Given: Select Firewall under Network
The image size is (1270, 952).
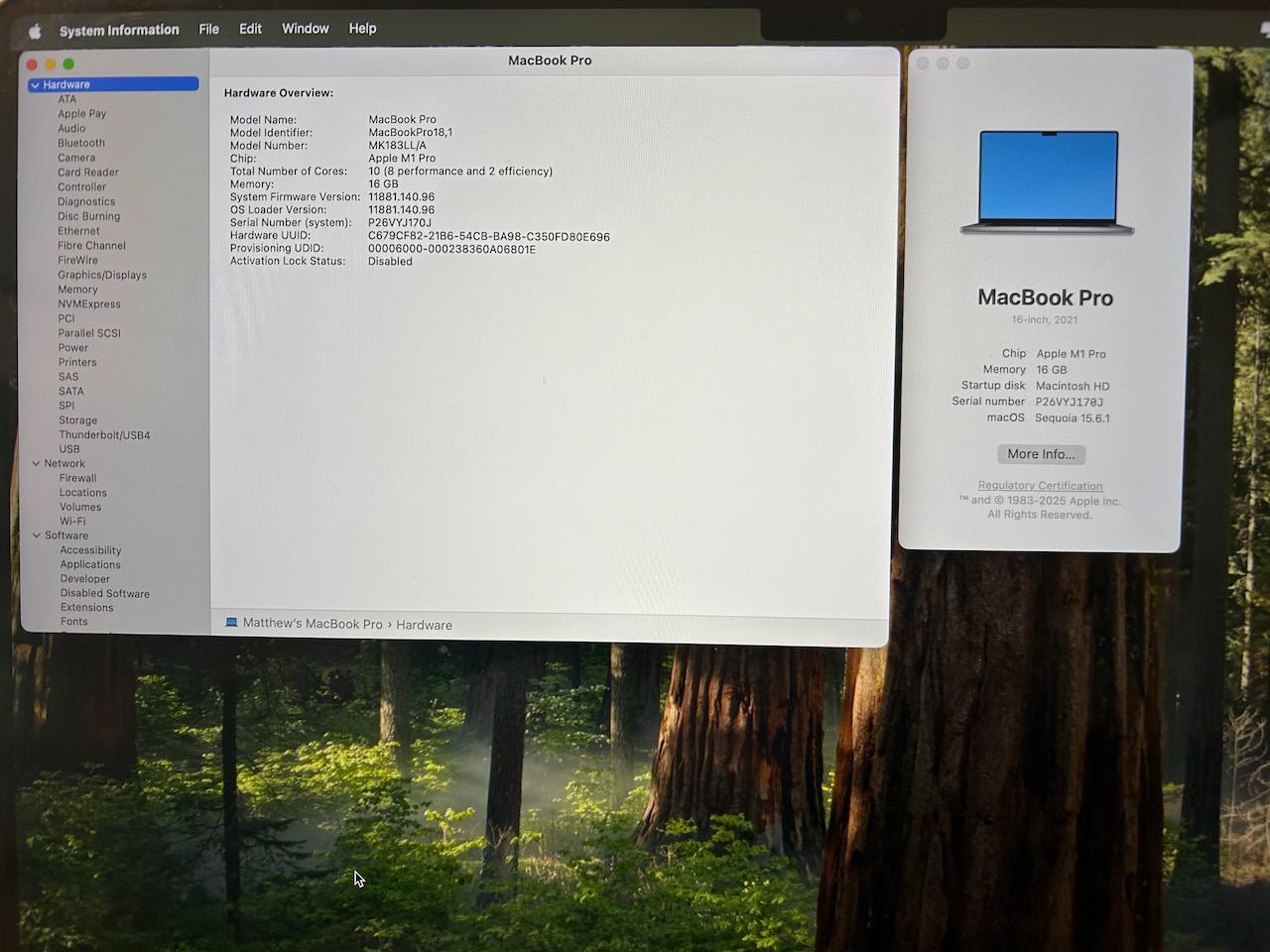Looking at the screenshot, I should click(78, 478).
